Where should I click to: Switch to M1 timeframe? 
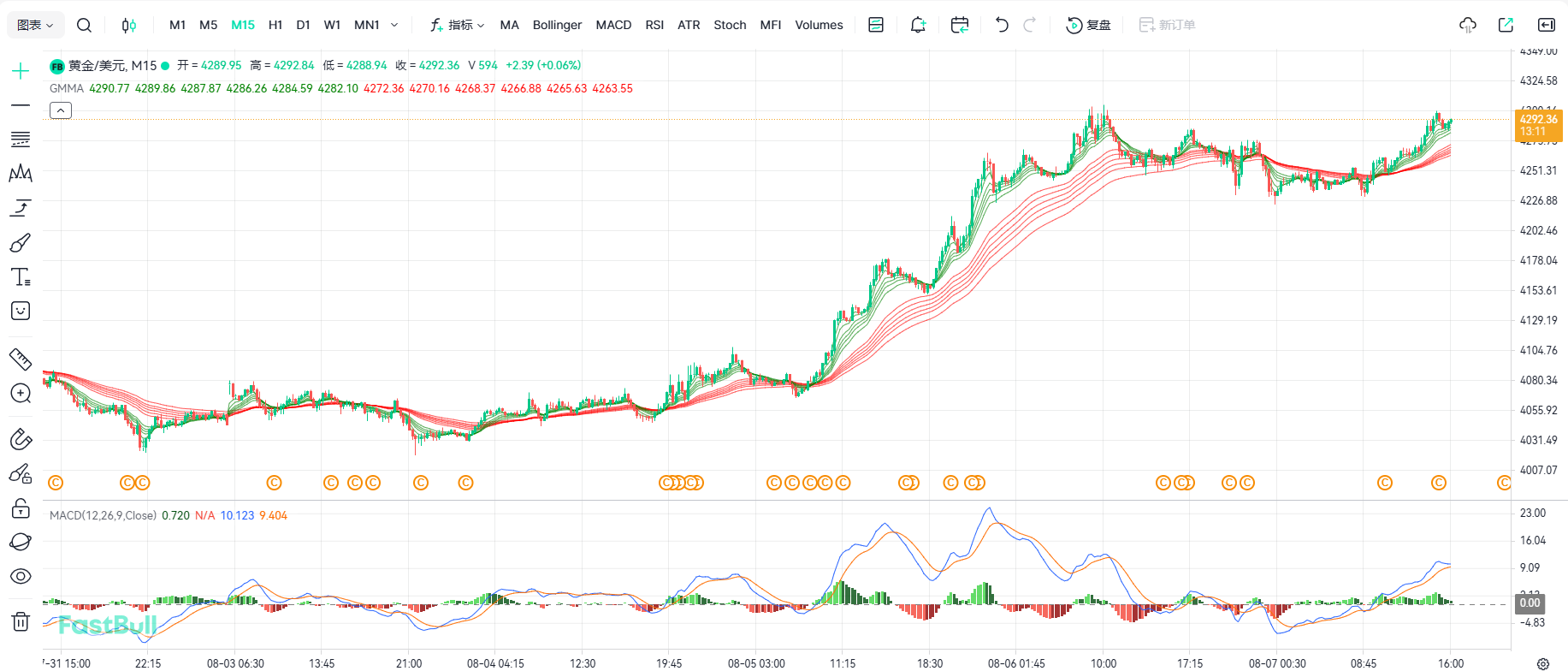tap(177, 25)
